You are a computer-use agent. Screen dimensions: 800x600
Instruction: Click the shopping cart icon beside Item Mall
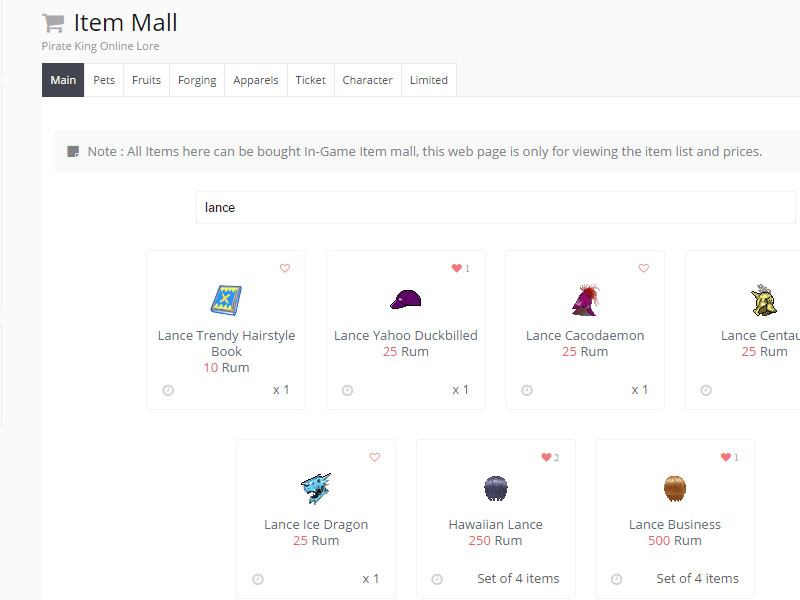coord(53,23)
